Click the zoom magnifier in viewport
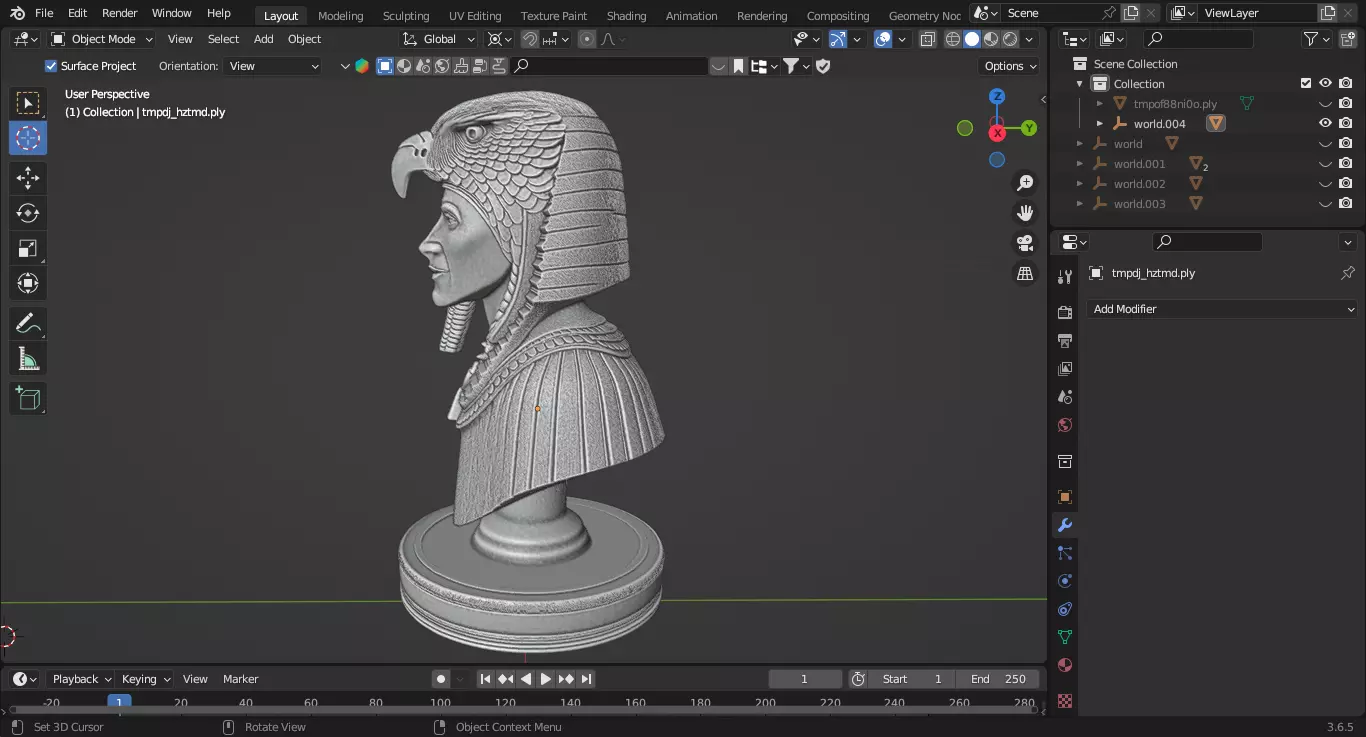1366x737 pixels. click(x=1025, y=183)
